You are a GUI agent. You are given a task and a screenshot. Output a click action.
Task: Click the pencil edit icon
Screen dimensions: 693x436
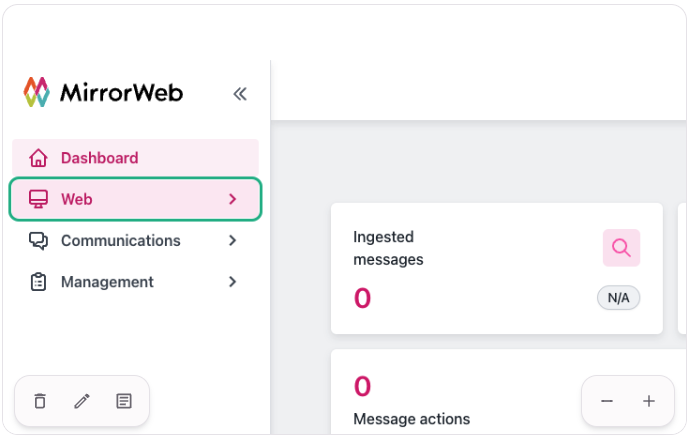point(82,401)
